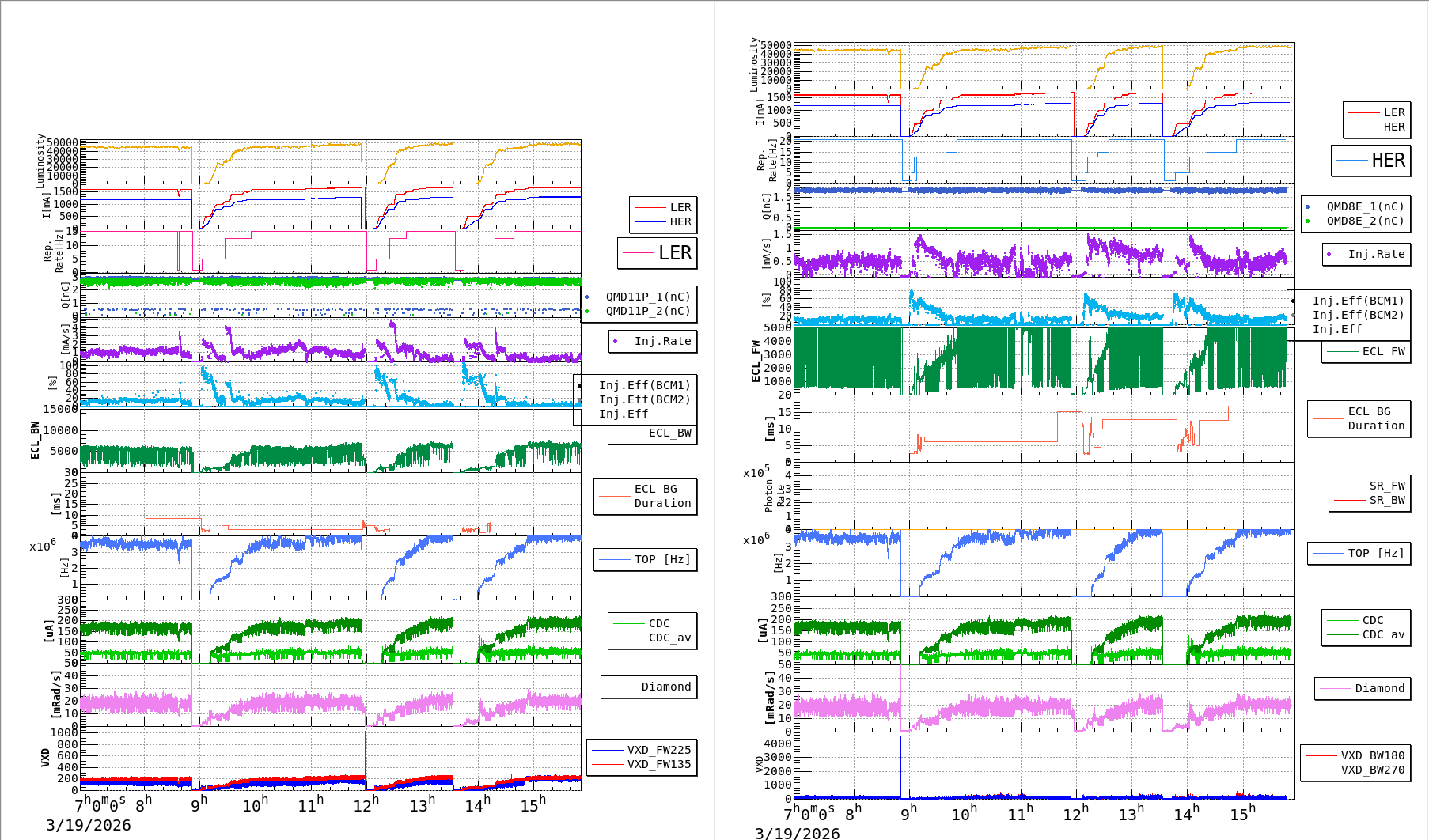
Task: Click the large LER repetition-rate legend label
Action: click(x=674, y=253)
